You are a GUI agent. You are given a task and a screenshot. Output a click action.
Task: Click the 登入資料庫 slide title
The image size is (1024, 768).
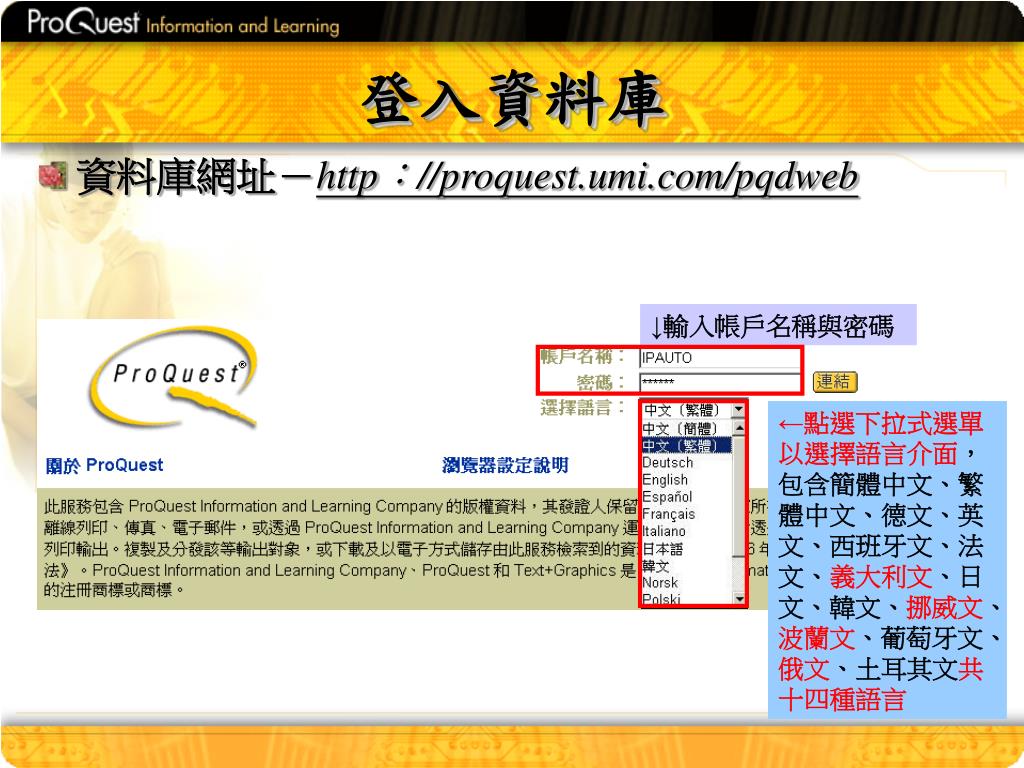[x=514, y=99]
